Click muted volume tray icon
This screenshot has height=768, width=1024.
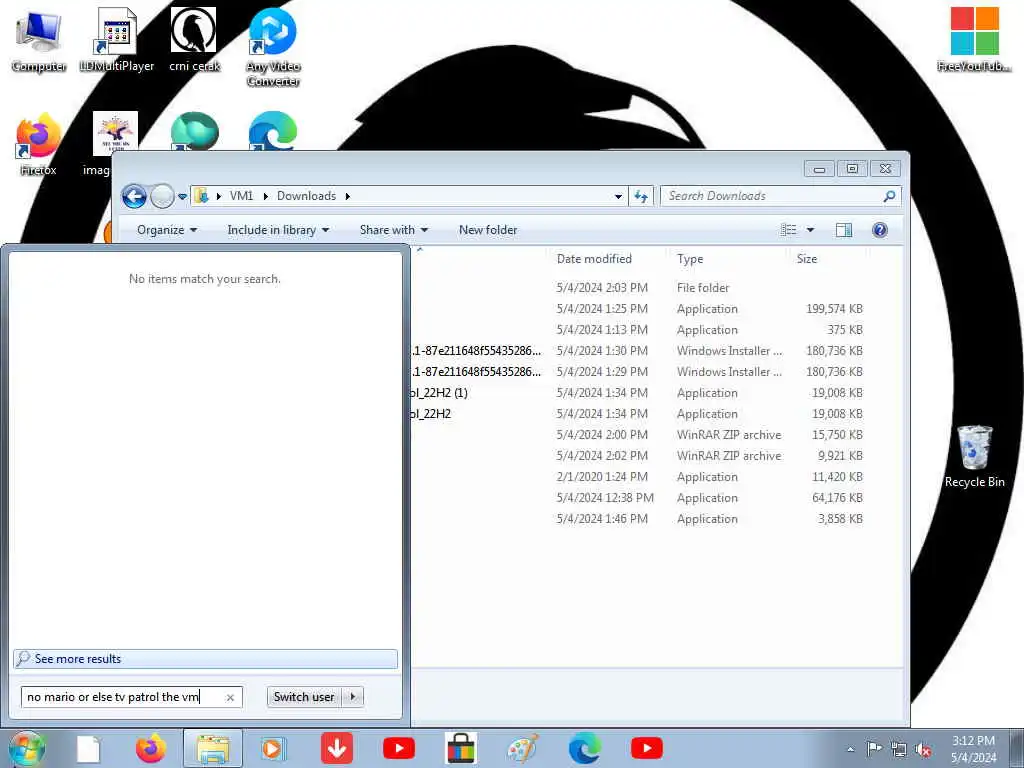coord(923,750)
